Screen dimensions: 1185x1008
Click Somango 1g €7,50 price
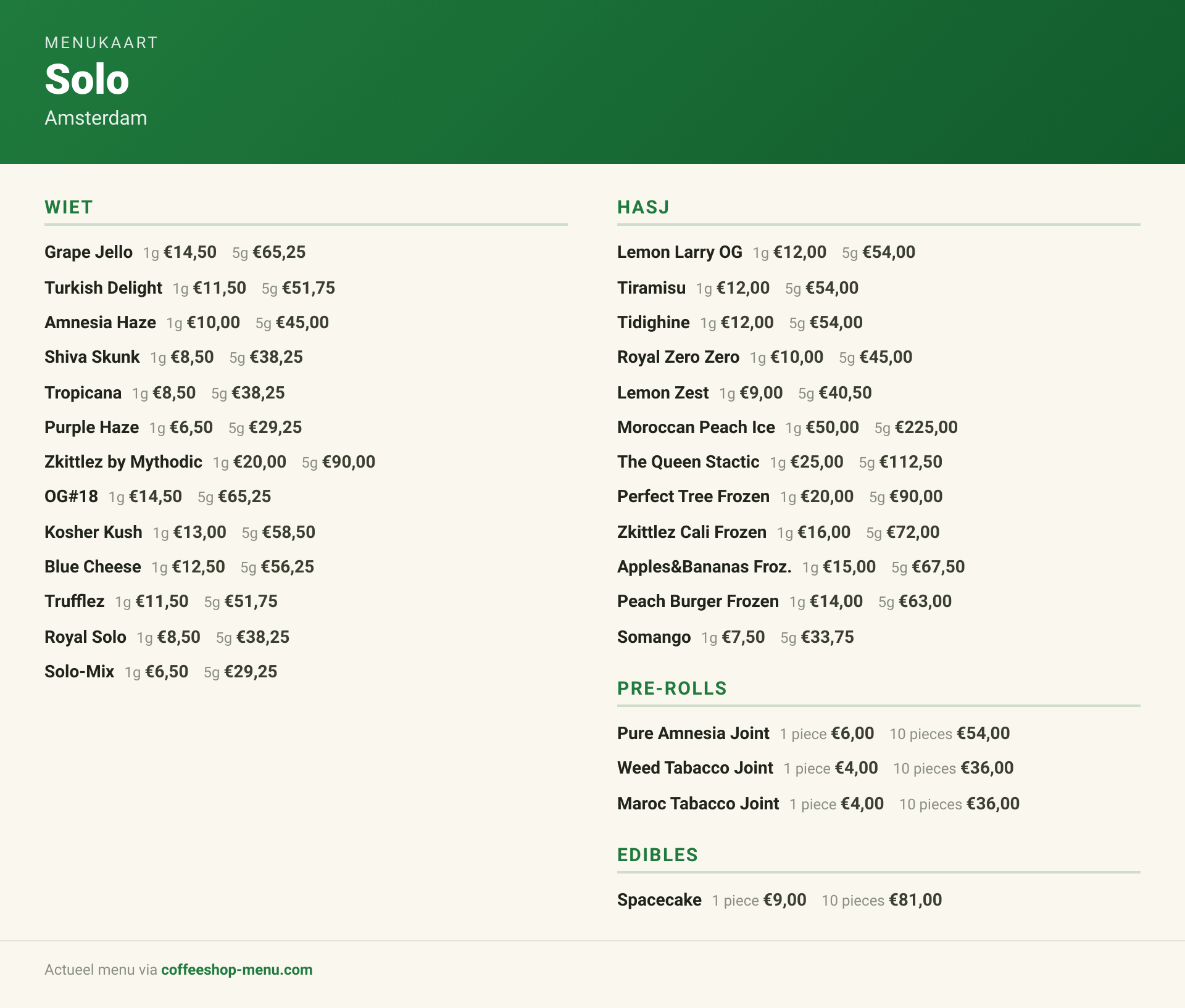coord(743,637)
